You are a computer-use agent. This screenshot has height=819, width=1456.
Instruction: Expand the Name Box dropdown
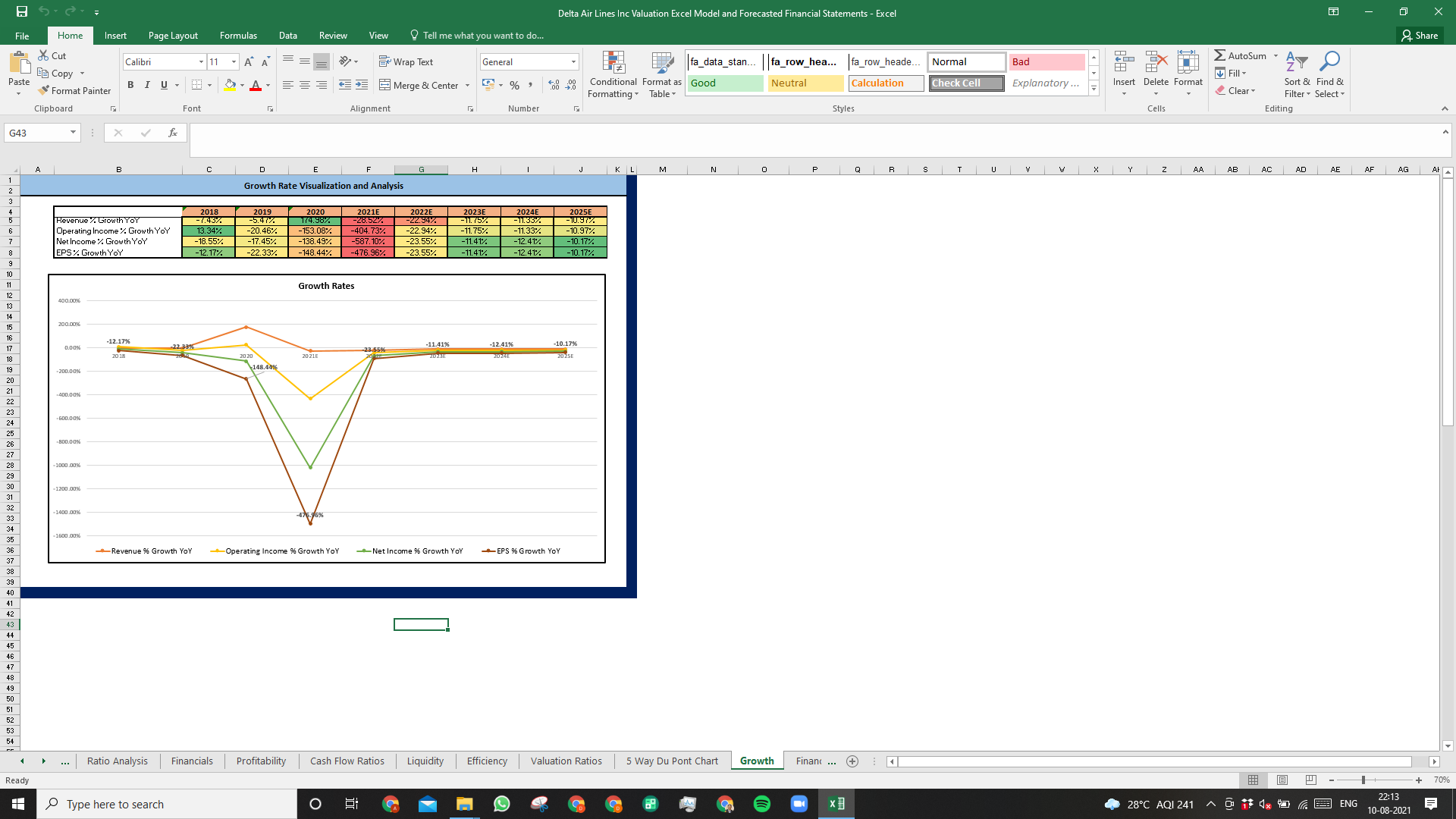(x=73, y=133)
